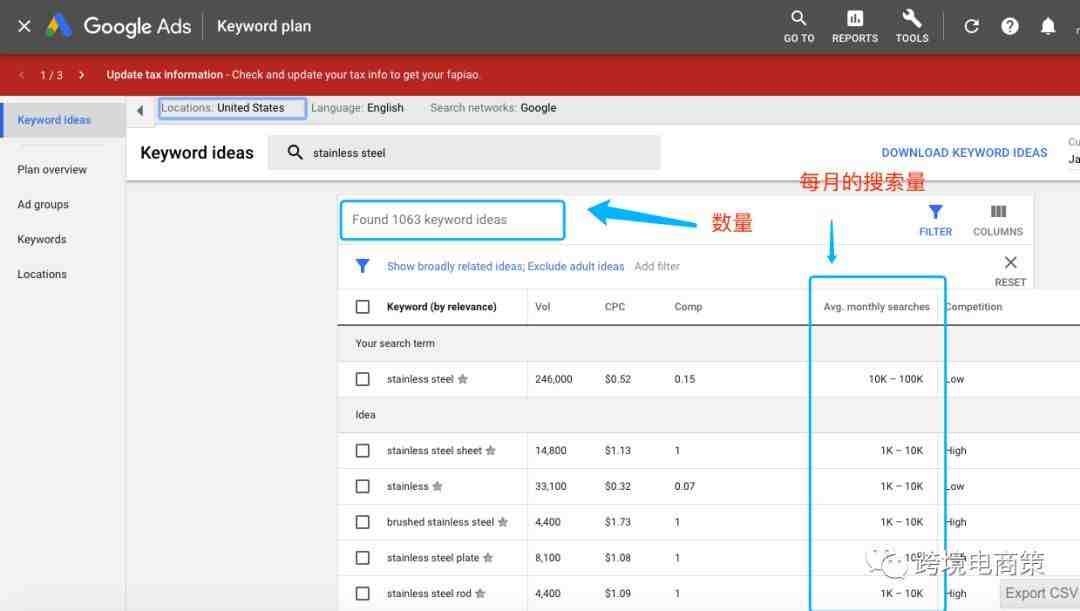Open the Filter funnel button

(935, 220)
